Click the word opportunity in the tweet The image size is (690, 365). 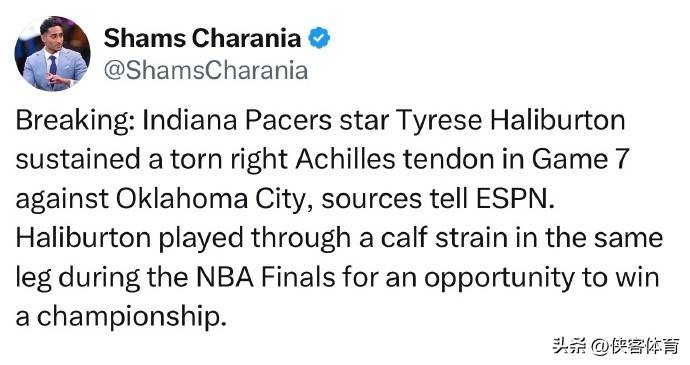pos(499,278)
